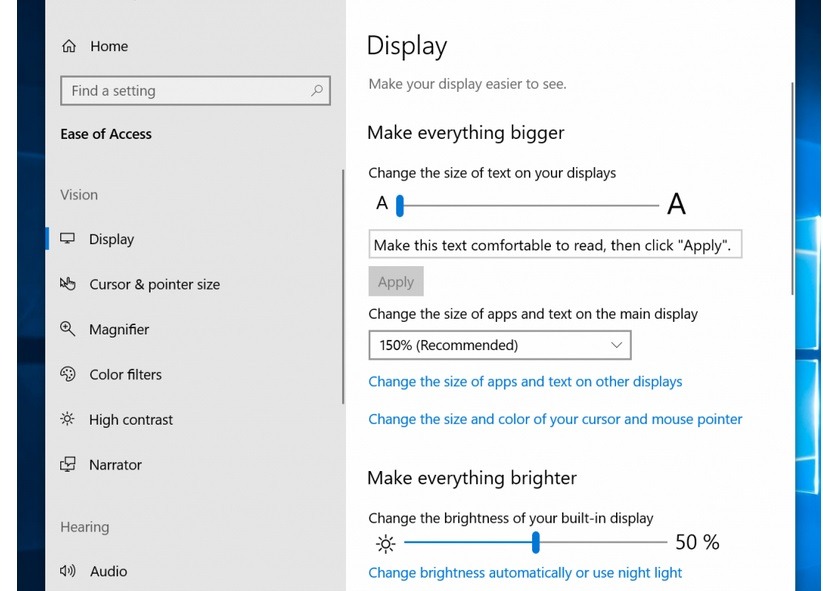The height and width of the screenshot is (591, 823).
Task: Go to Cursor & pointer size settings
Action: coord(194,284)
